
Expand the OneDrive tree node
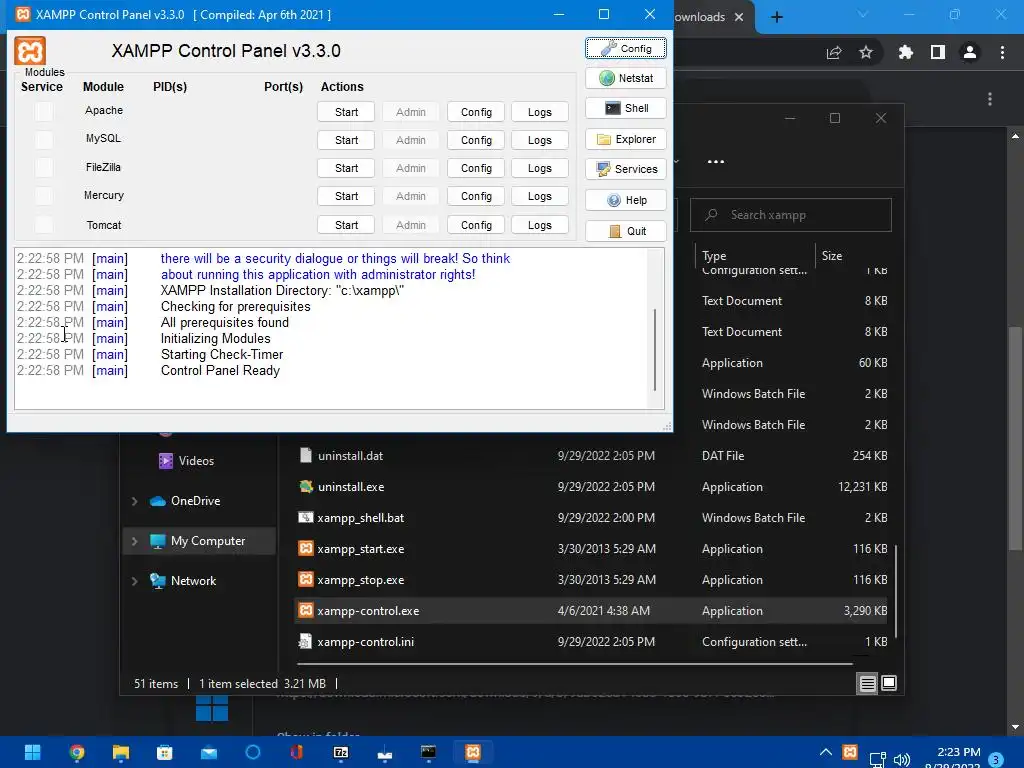[x=135, y=501]
